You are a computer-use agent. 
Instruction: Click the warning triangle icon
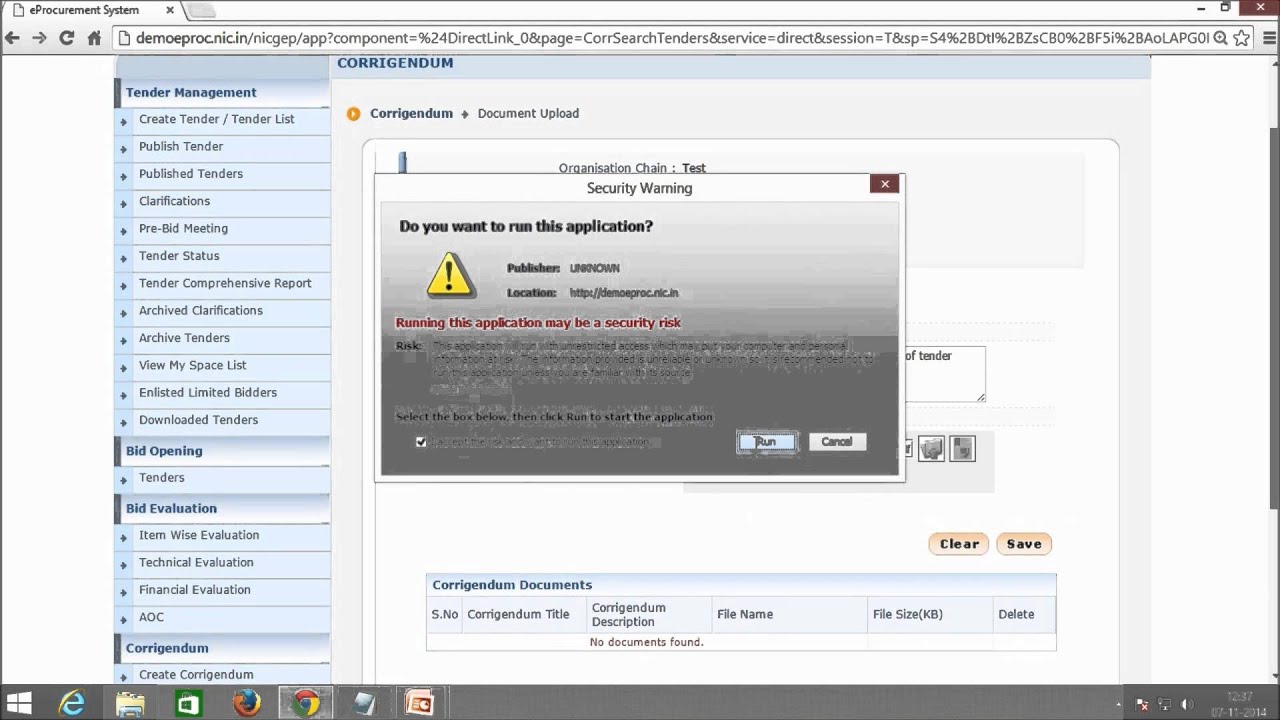click(x=451, y=275)
